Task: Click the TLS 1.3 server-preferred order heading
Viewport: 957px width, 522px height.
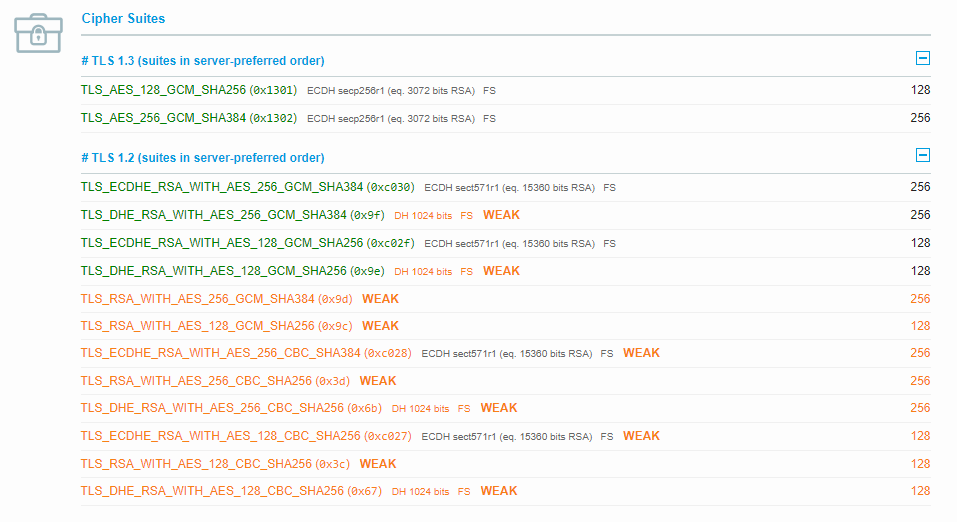Action: pos(203,60)
